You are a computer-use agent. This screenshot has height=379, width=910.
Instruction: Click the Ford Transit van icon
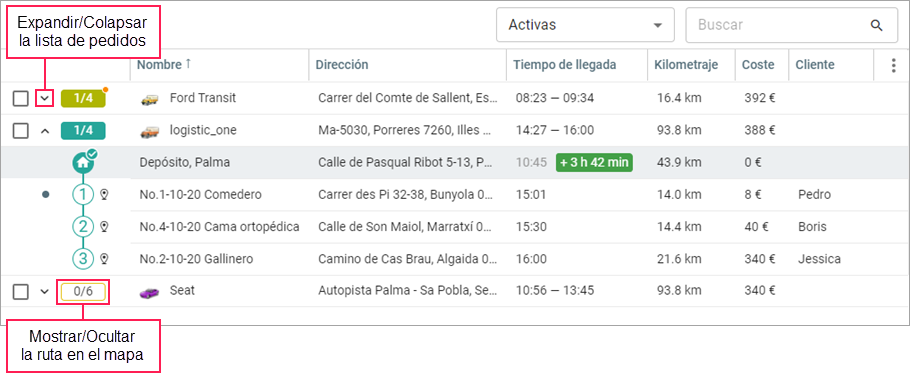pos(149,99)
